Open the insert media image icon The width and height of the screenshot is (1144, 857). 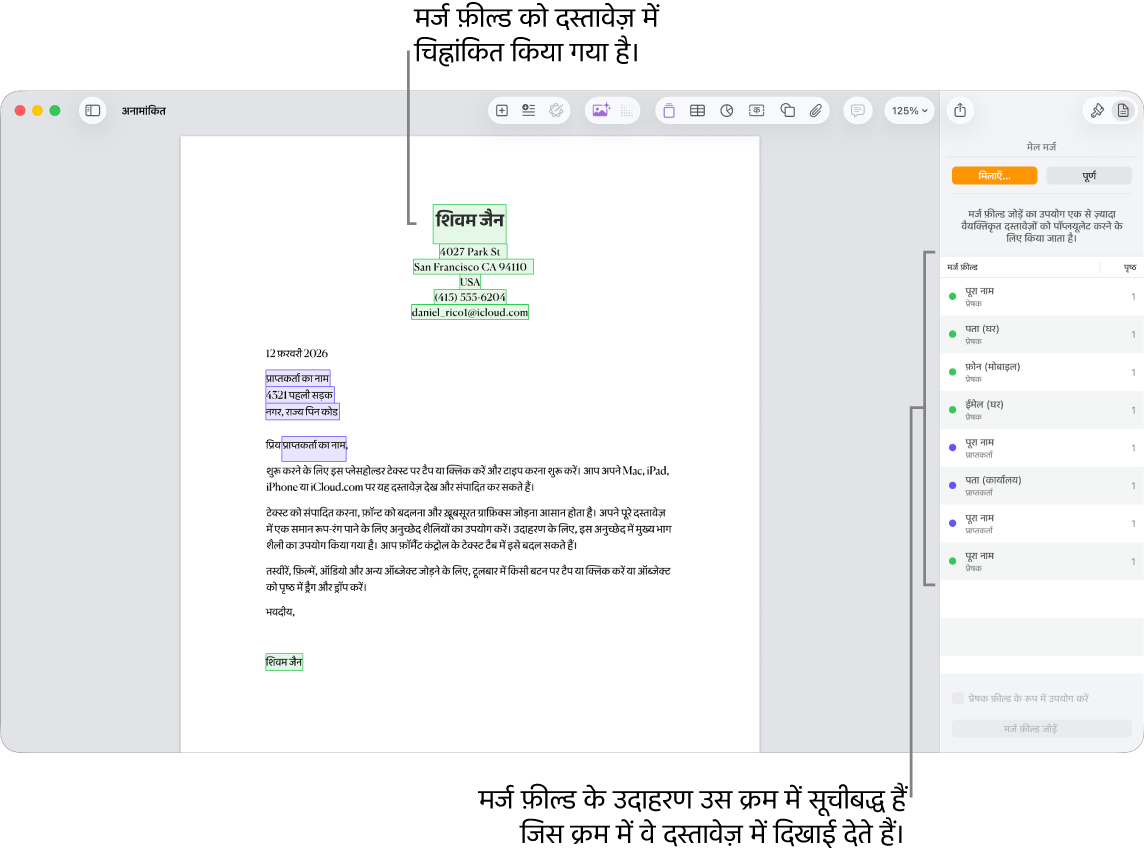click(600, 111)
